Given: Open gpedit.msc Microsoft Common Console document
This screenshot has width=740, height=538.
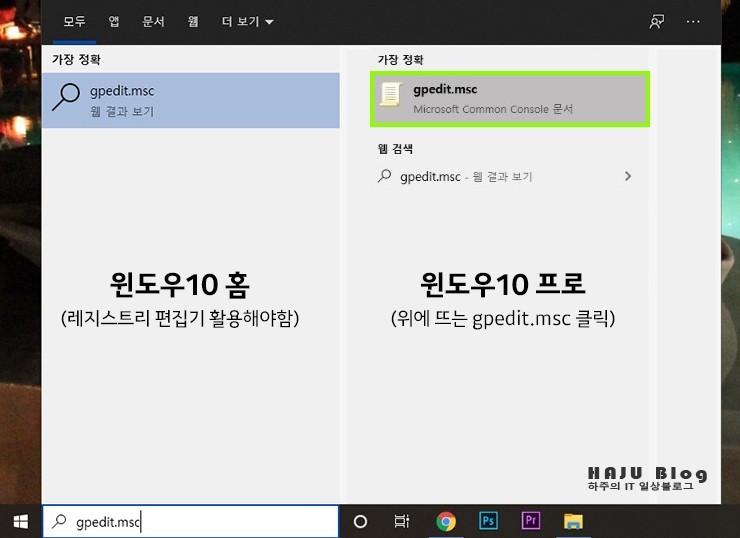Looking at the screenshot, I should (510, 99).
